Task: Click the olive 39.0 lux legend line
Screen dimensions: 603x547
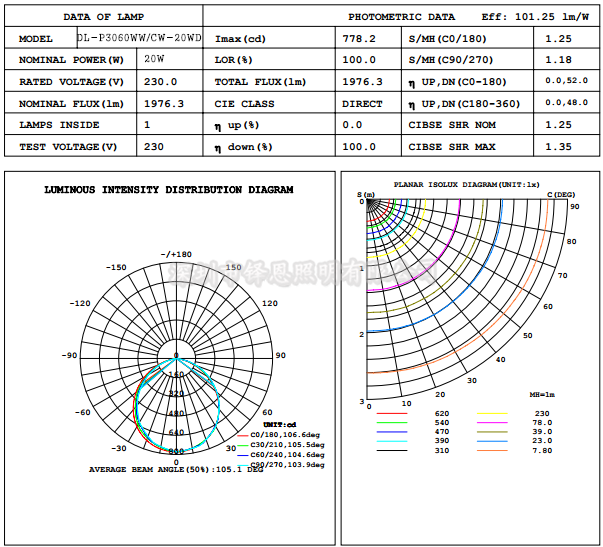Action: (x=492, y=432)
